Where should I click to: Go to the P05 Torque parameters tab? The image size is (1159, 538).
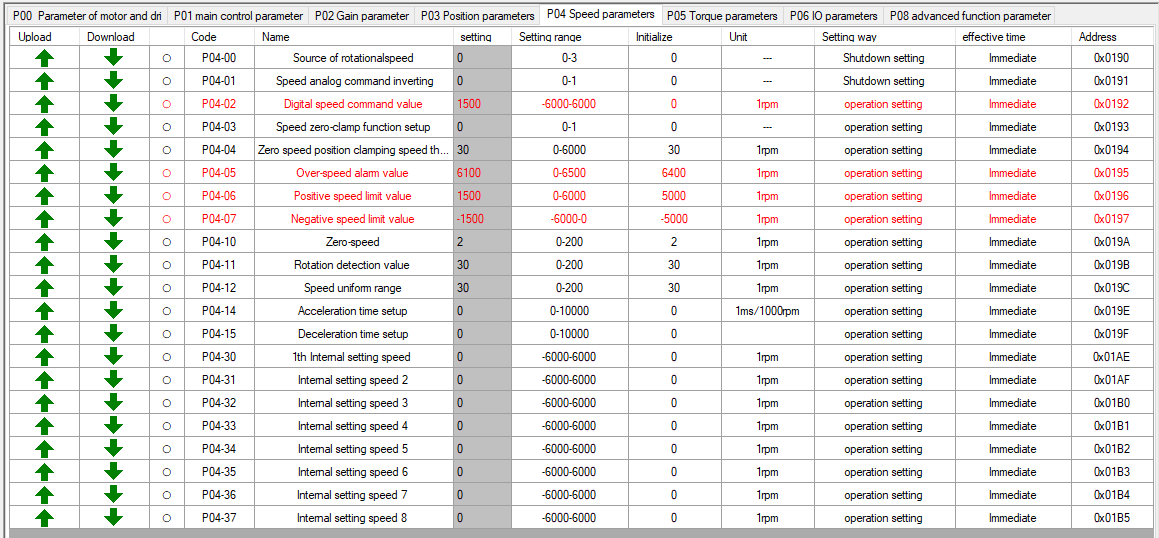(x=724, y=16)
